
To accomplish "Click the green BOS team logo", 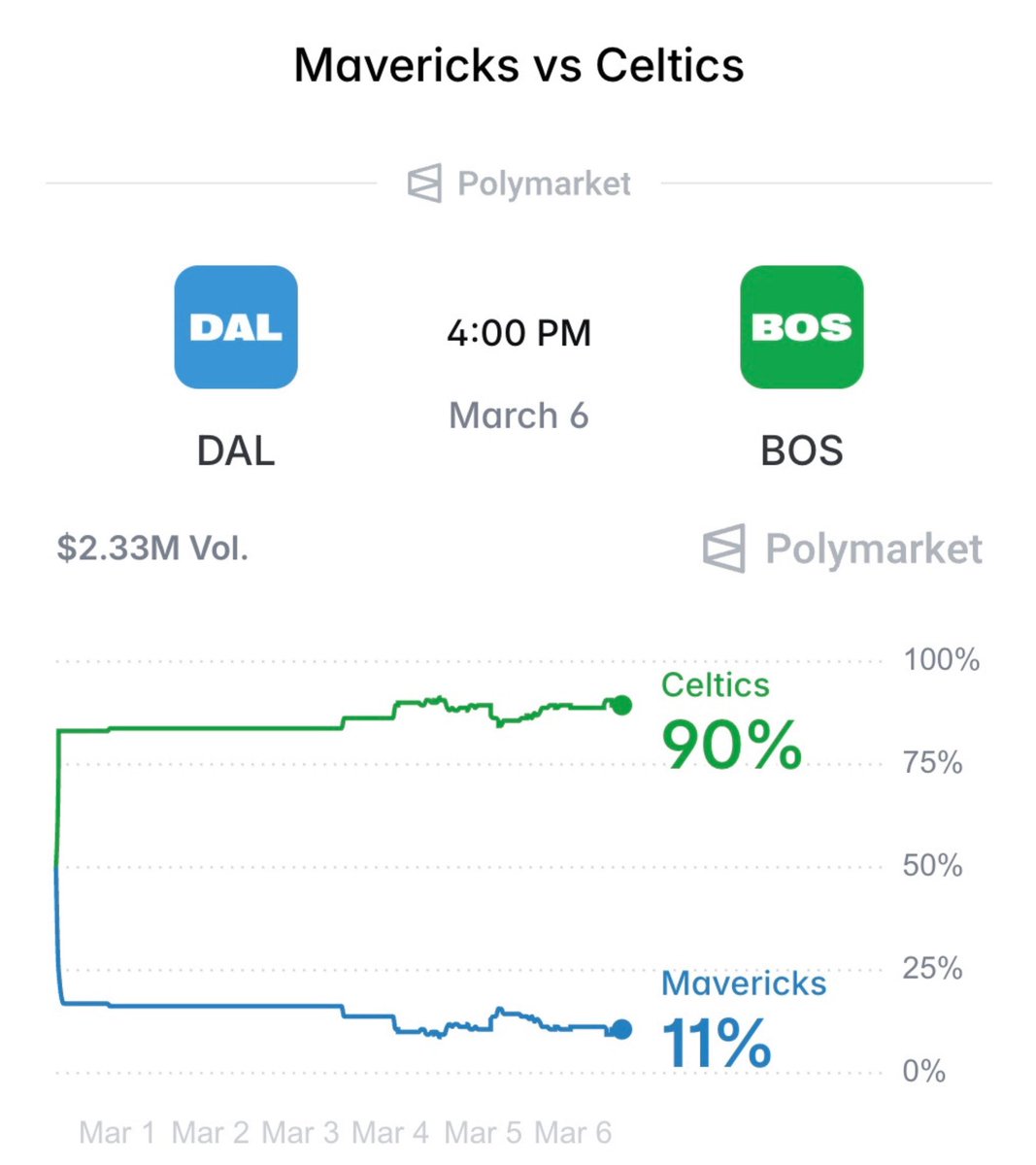I will [801, 327].
